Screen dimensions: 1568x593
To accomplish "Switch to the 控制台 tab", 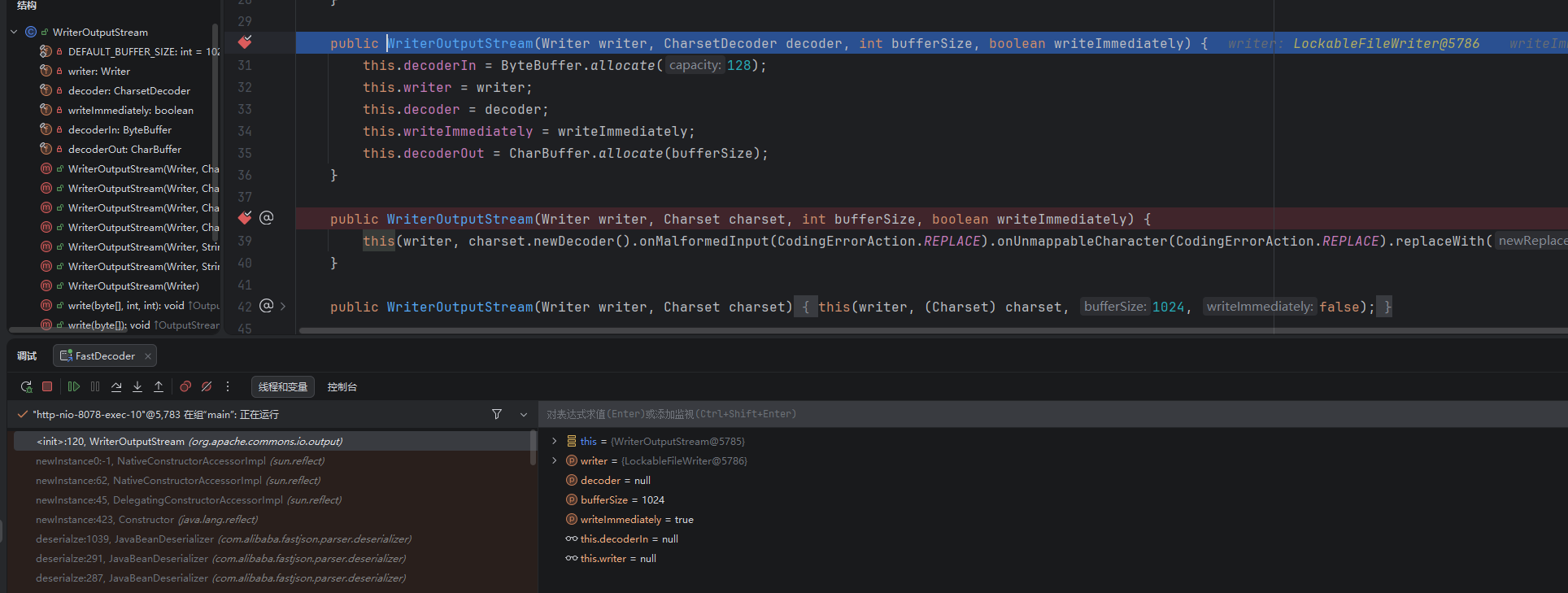I will click(x=342, y=387).
